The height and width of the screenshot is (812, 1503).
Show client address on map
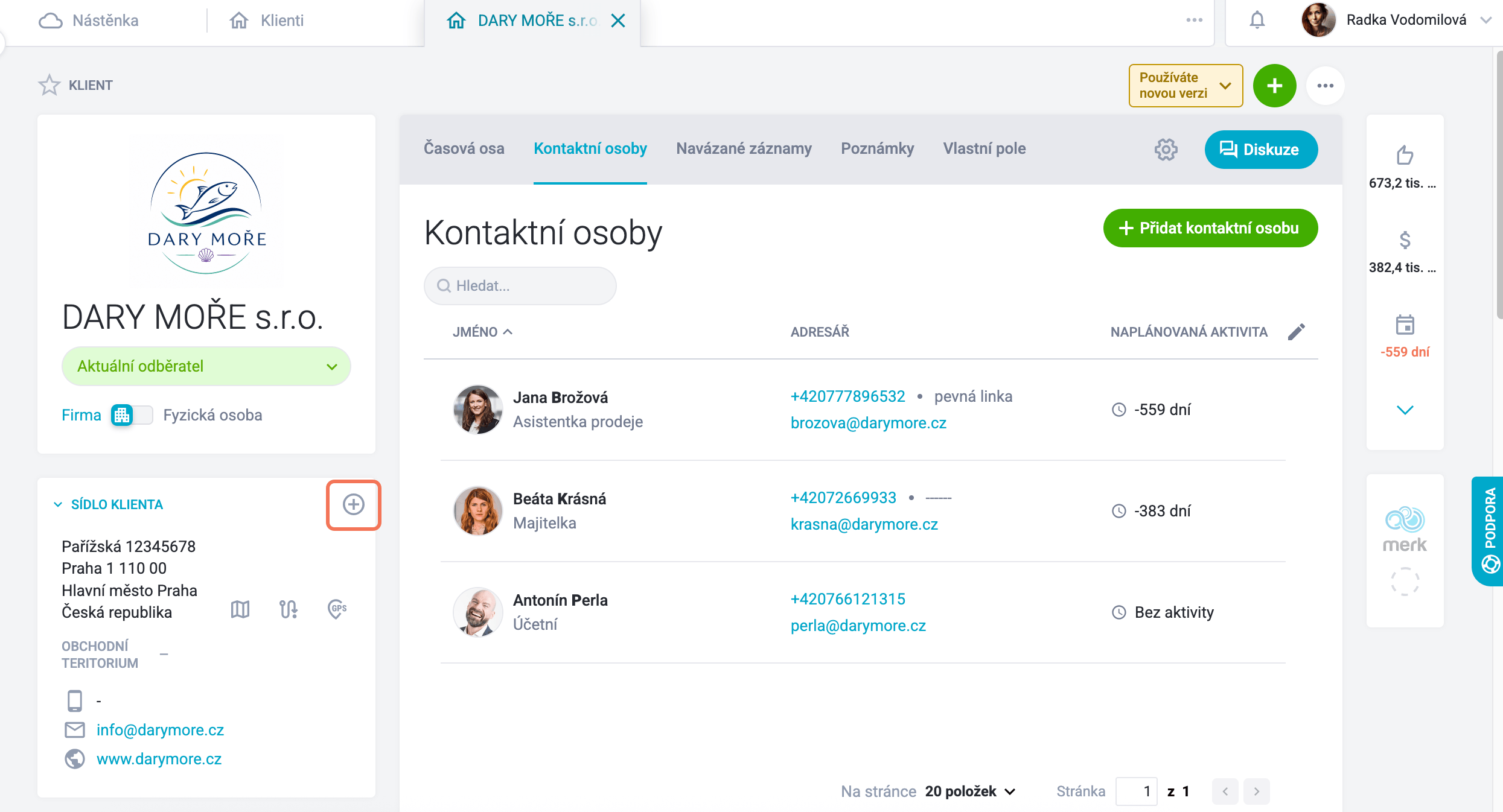point(240,609)
